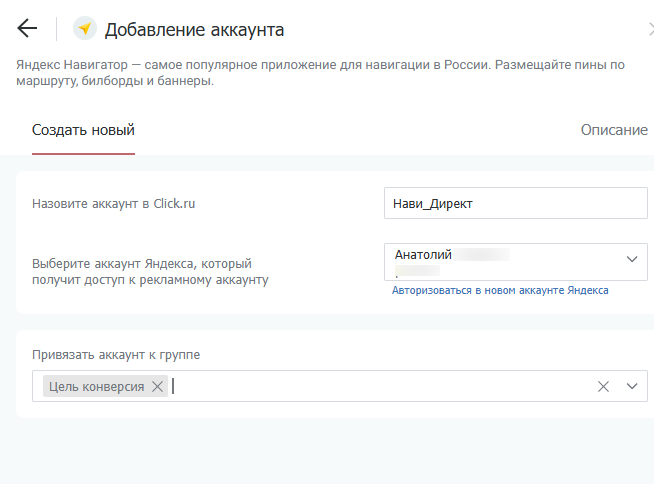Click the Yandex Navigator logo icon
Viewport: 654px width, 484px height.
tap(85, 28)
